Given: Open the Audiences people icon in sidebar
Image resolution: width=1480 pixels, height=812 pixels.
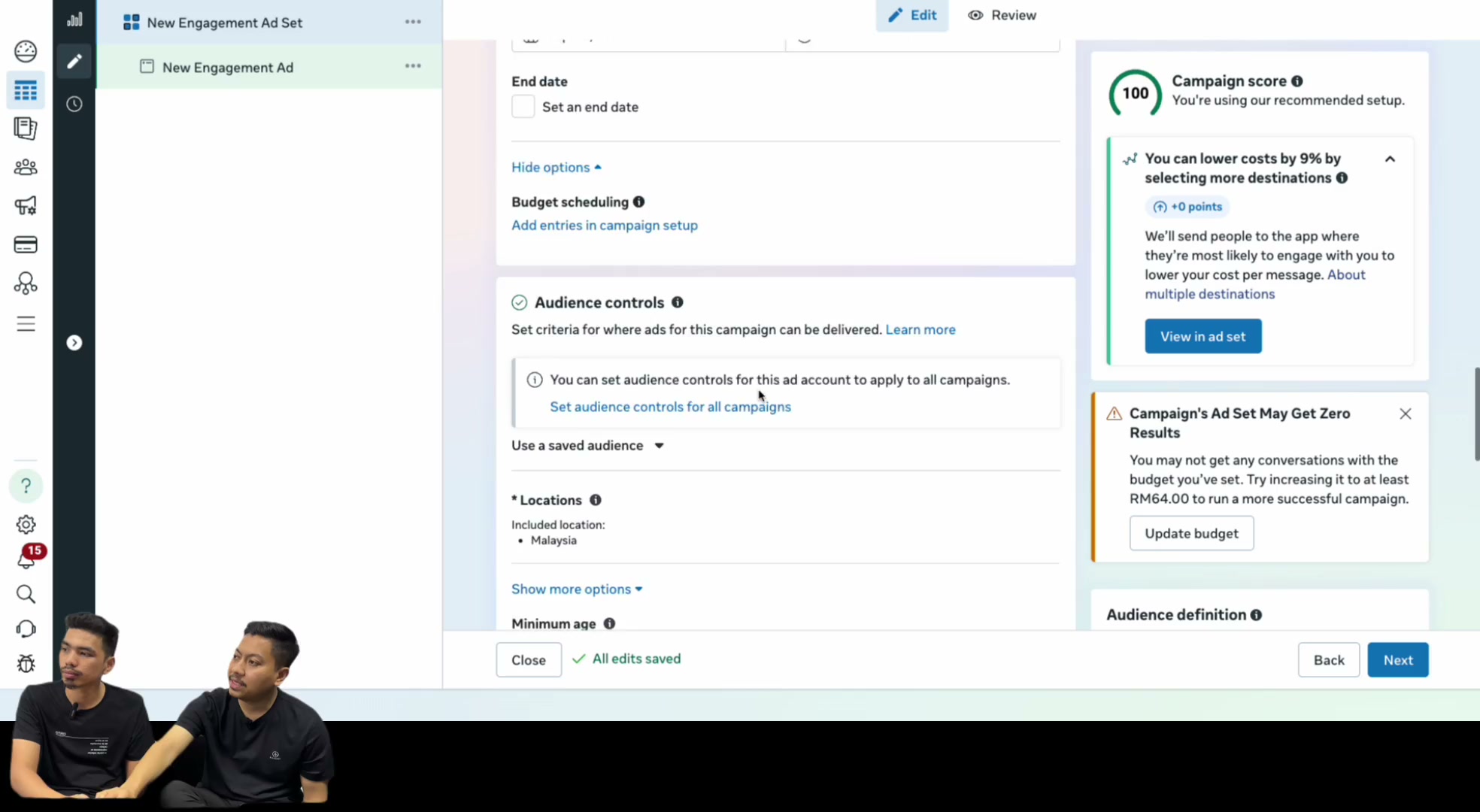Looking at the screenshot, I should (x=26, y=167).
